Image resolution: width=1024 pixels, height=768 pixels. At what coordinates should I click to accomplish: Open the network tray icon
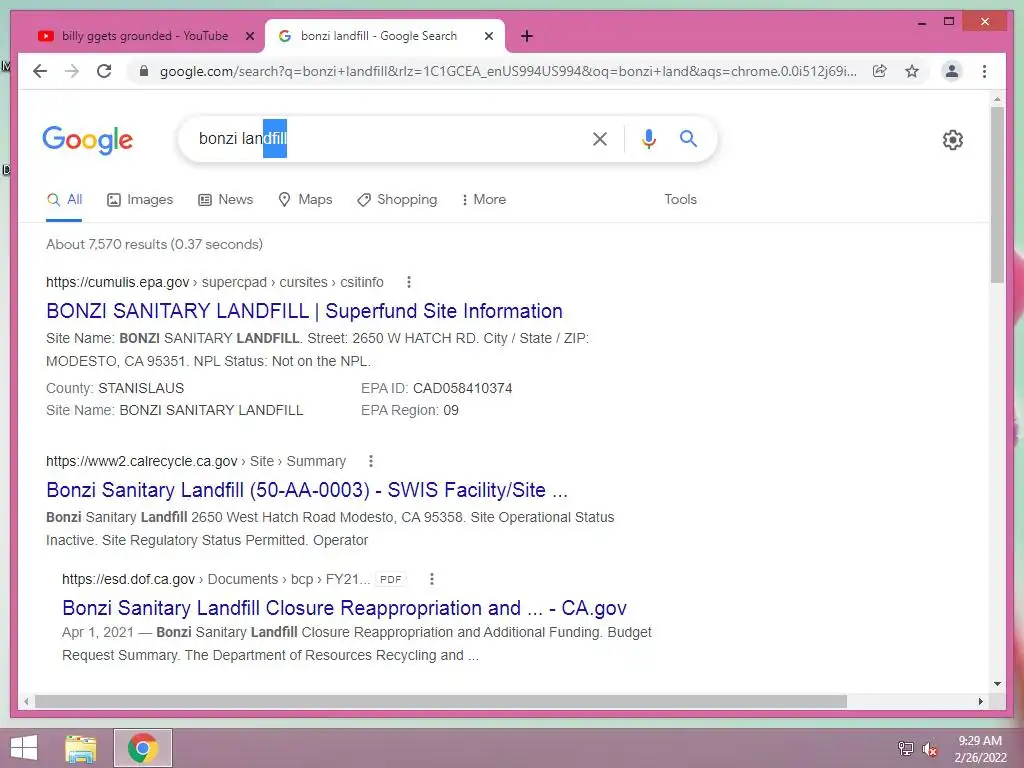[906, 748]
